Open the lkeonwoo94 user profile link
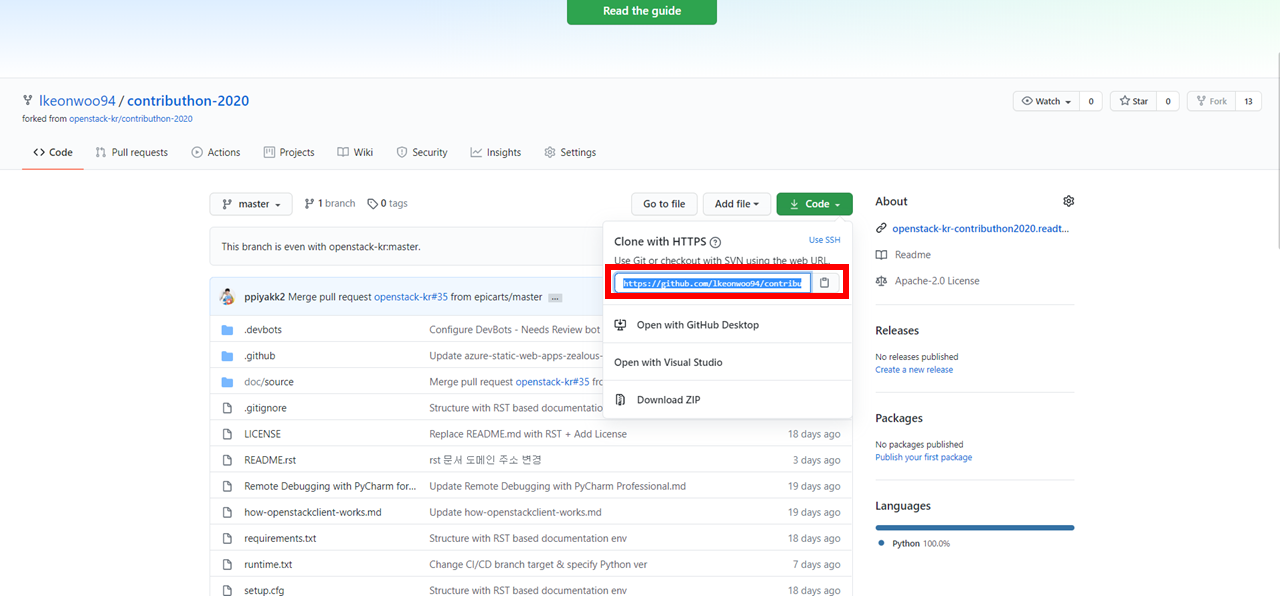This screenshot has width=1280, height=596. click(x=77, y=101)
